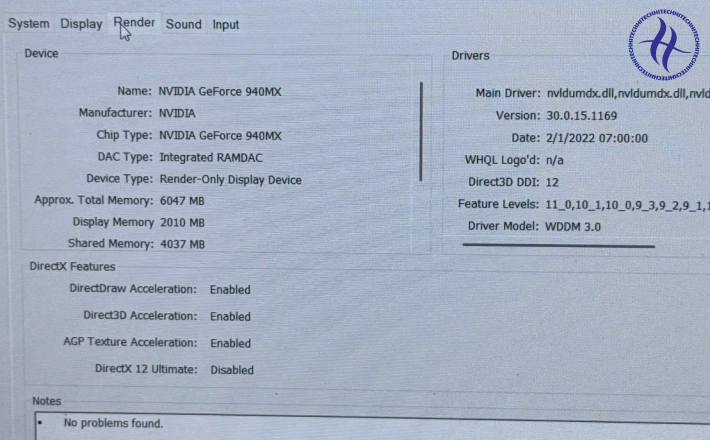
Task: Select the Integrated RAMDAC text
Action: tap(211, 158)
